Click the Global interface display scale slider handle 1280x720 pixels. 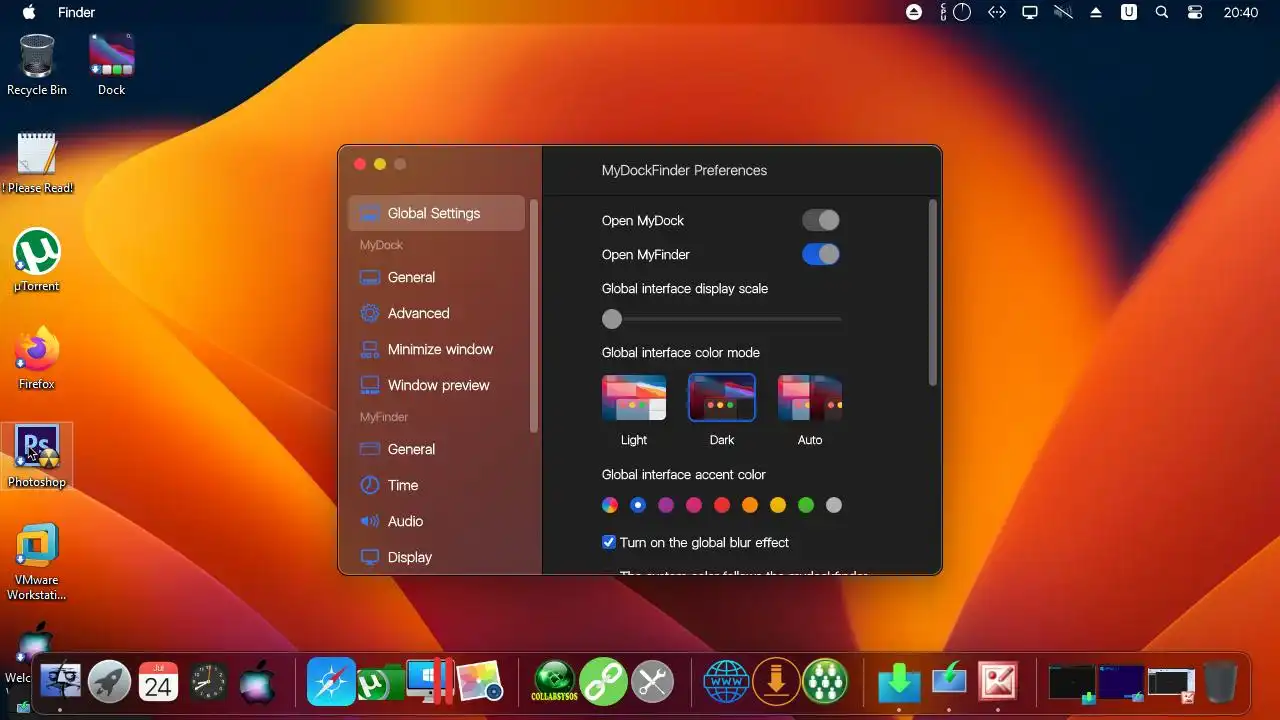pyautogui.click(x=612, y=319)
